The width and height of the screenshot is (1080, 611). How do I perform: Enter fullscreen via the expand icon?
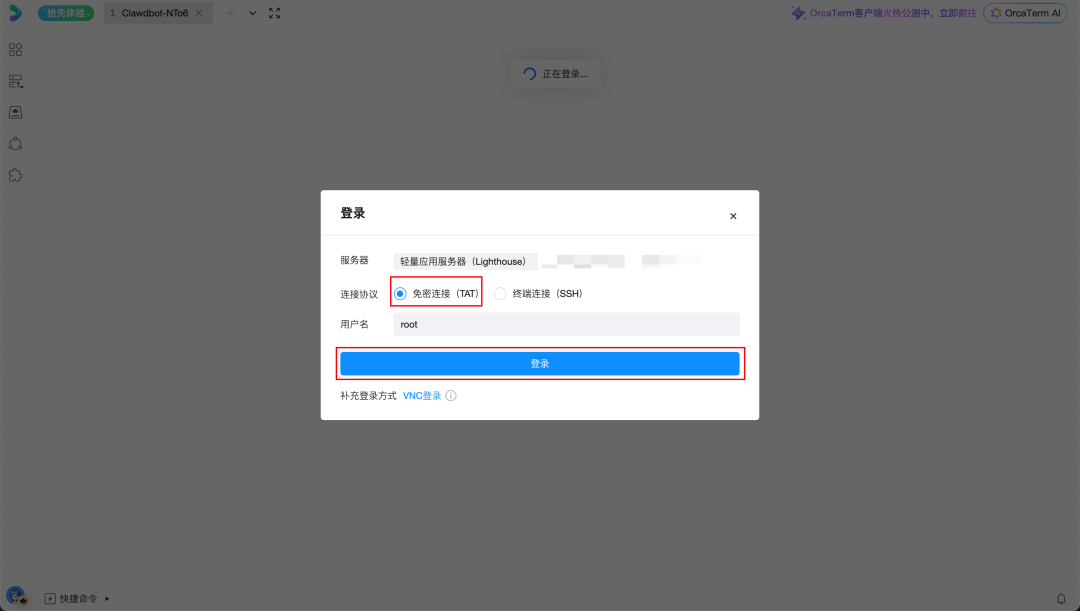274,13
